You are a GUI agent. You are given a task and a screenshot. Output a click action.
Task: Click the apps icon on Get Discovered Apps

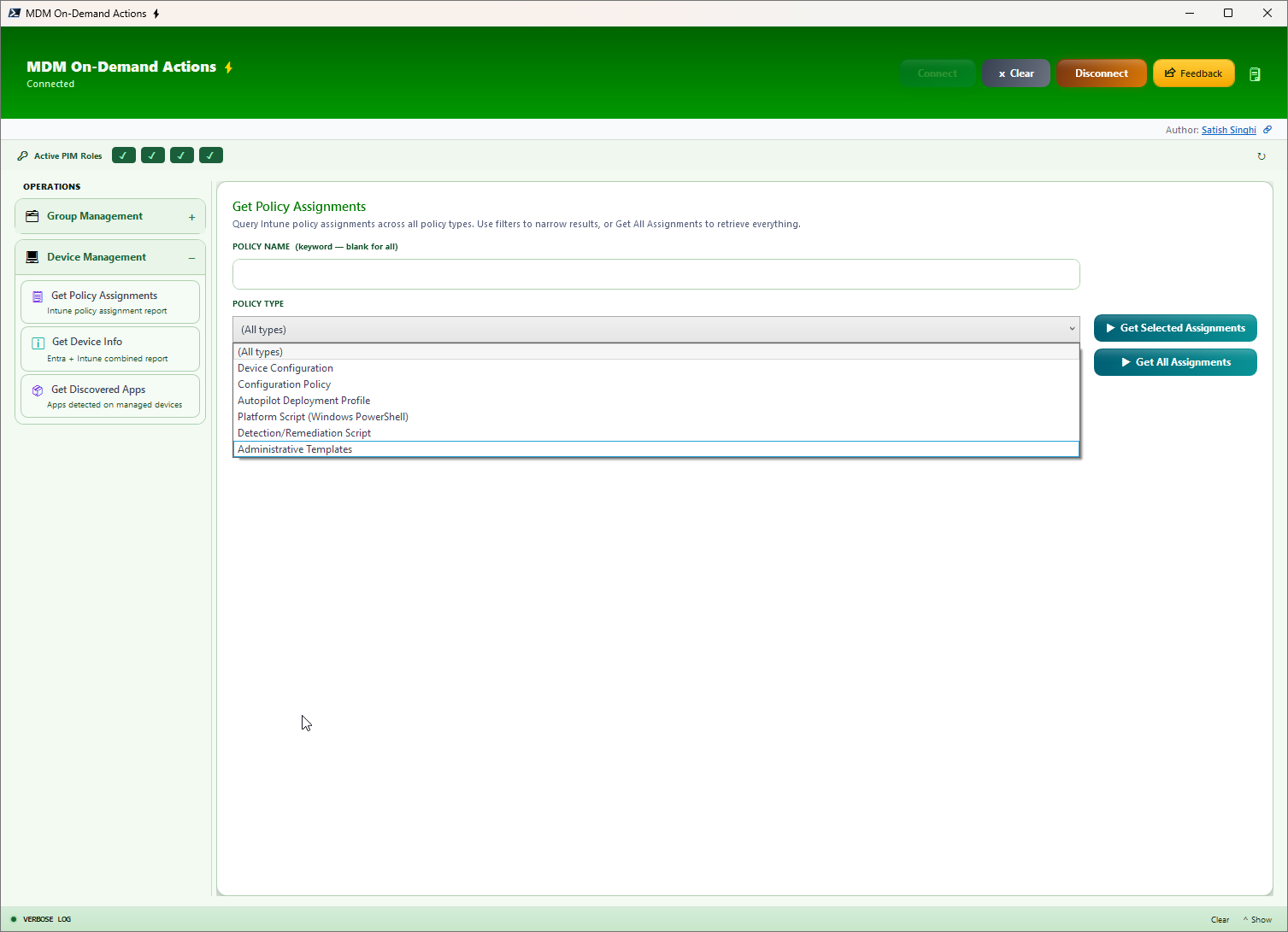(37, 390)
